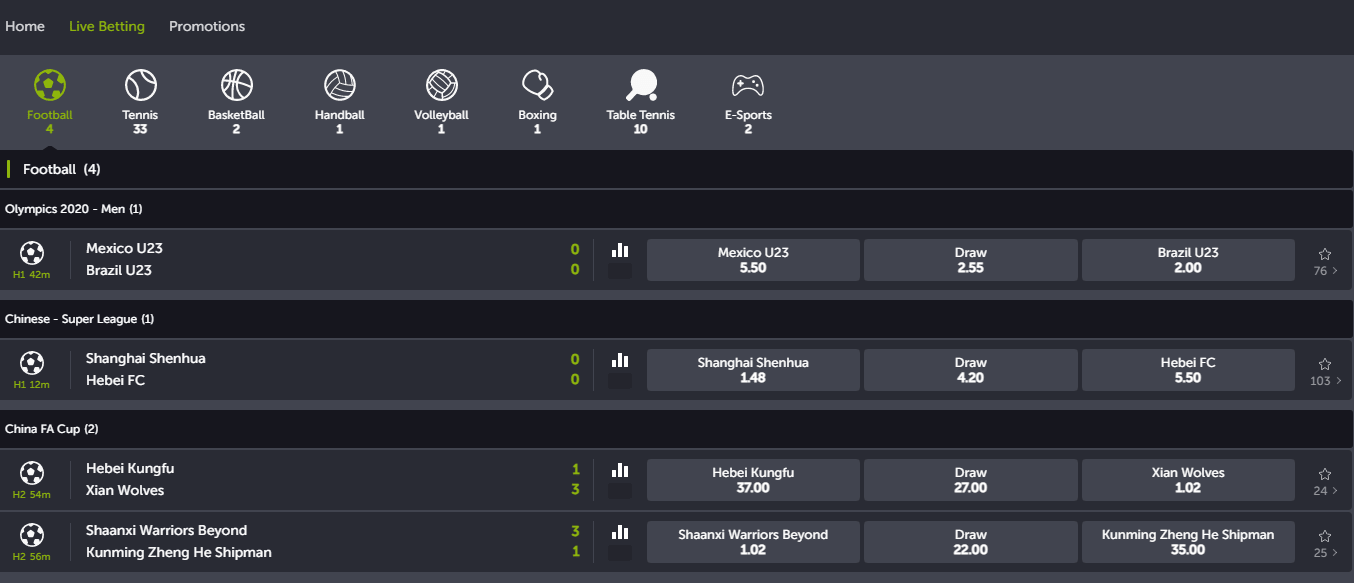The height and width of the screenshot is (583, 1354).
Task: Open the Boxing glove icon
Action: tap(537, 84)
